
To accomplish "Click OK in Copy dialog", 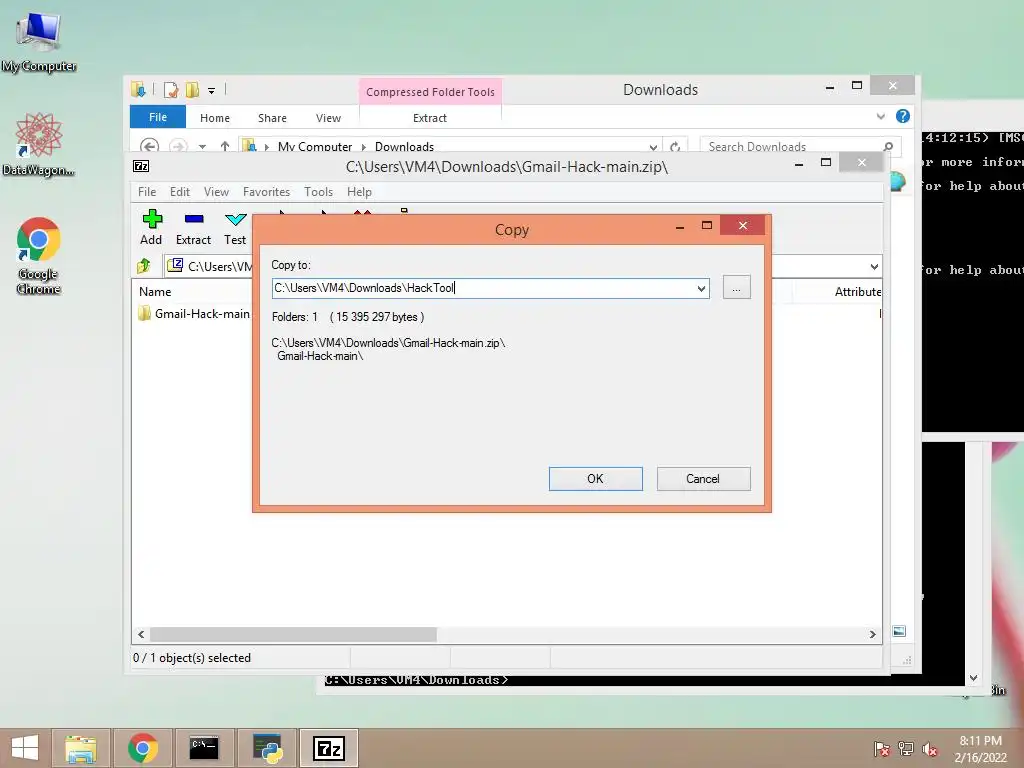I will click(x=596, y=479).
